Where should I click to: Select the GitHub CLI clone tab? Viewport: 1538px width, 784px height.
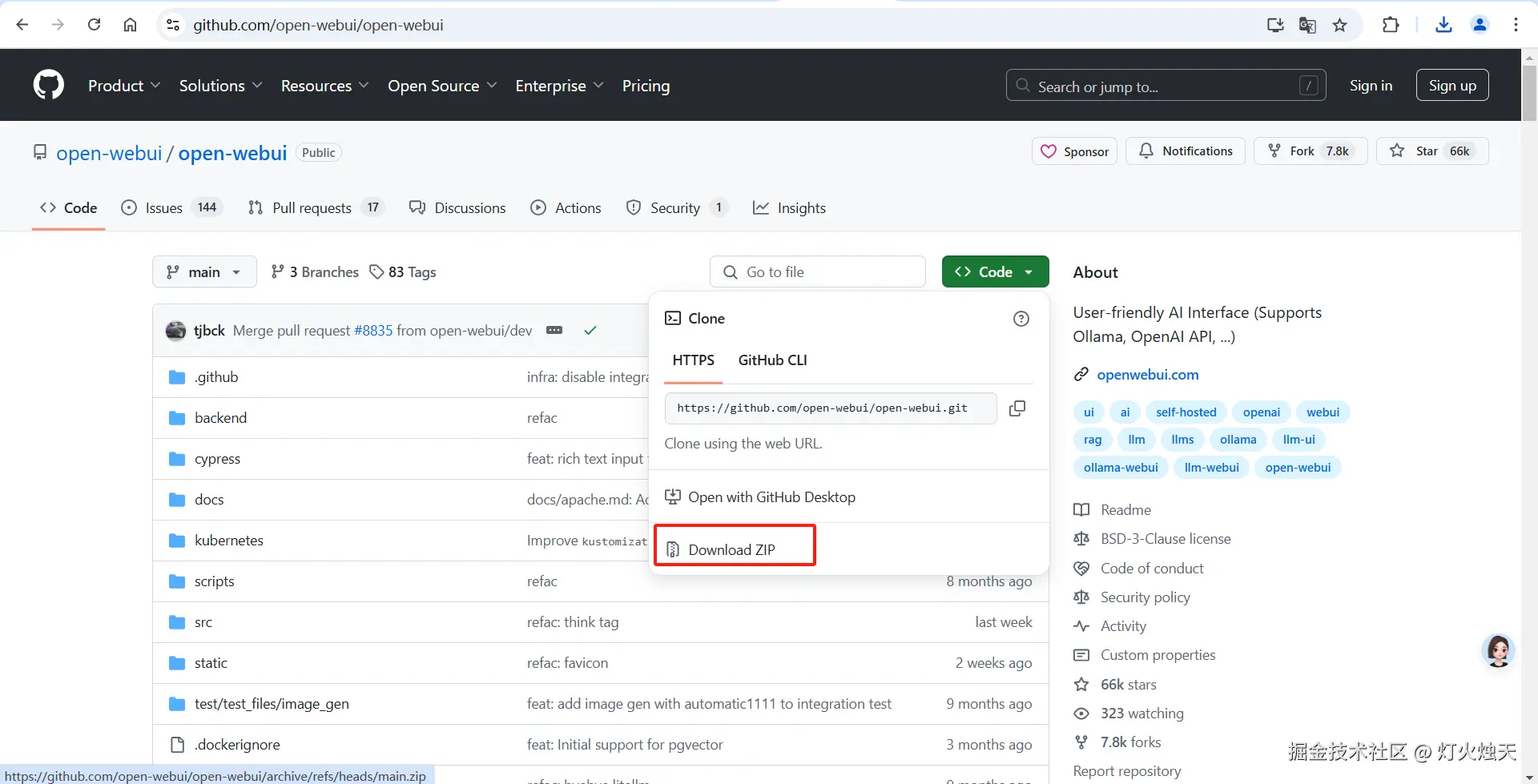pyautogui.click(x=772, y=360)
